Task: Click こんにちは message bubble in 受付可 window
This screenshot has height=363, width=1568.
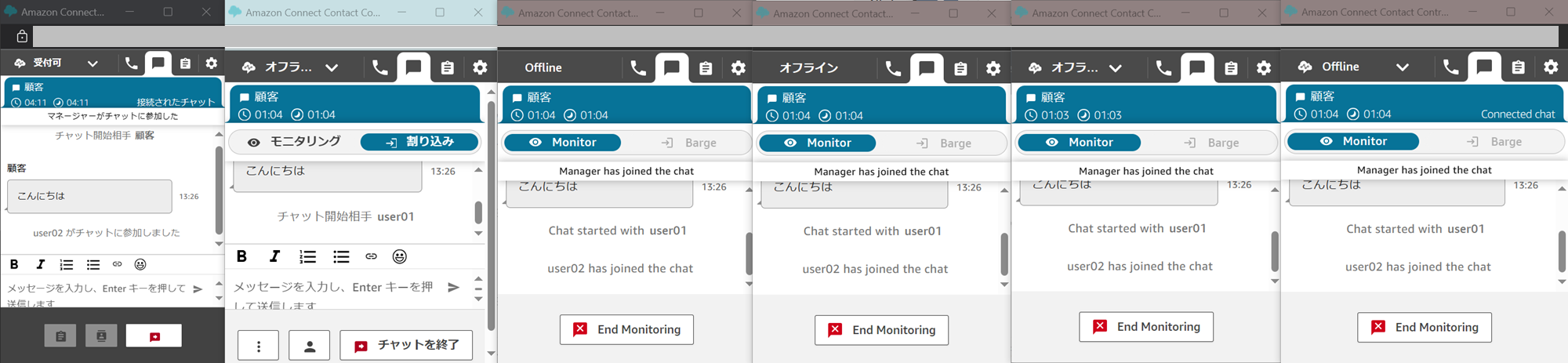Action: (x=89, y=197)
